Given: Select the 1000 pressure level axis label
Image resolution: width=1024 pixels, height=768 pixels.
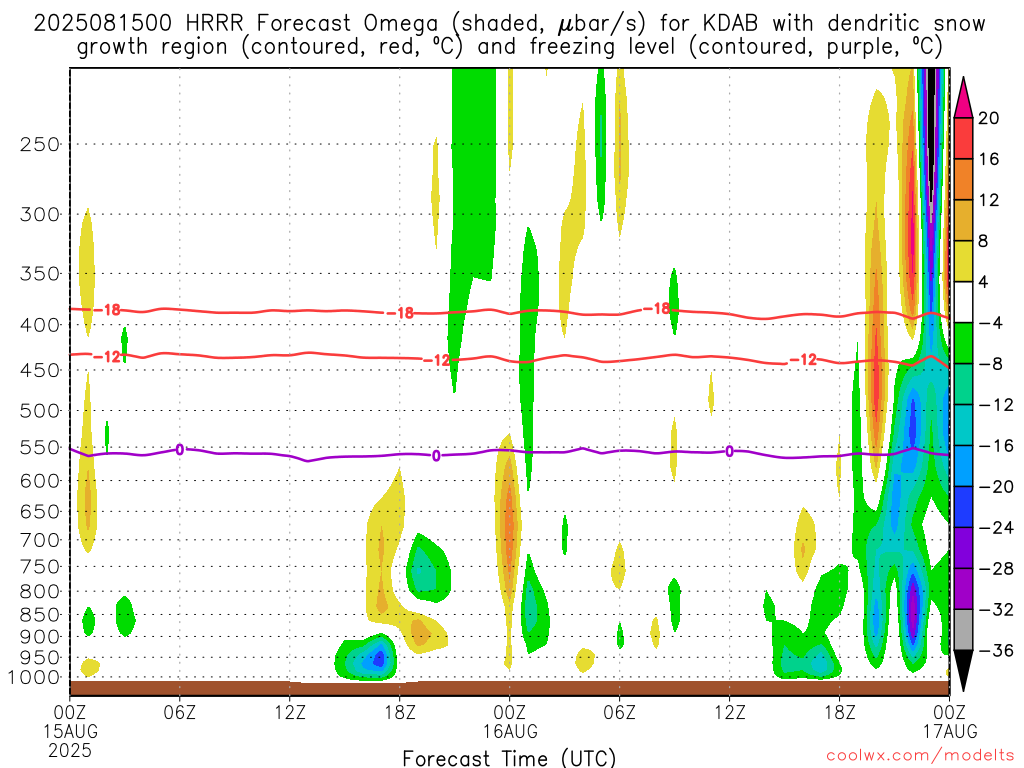Looking at the screenshot, I should click(x=35, y=678).
